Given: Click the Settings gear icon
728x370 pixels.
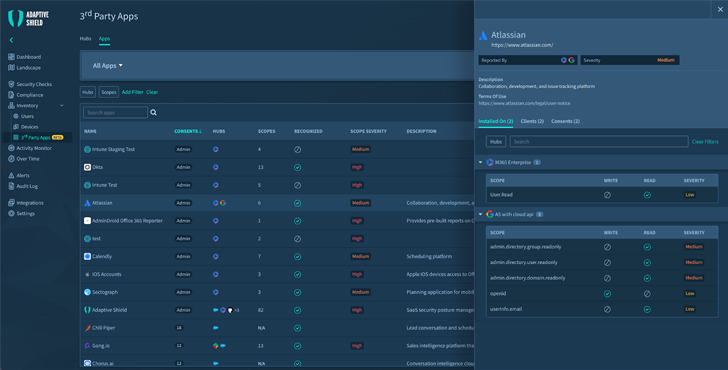Looking at the screenshot, I should coord(11,214).
